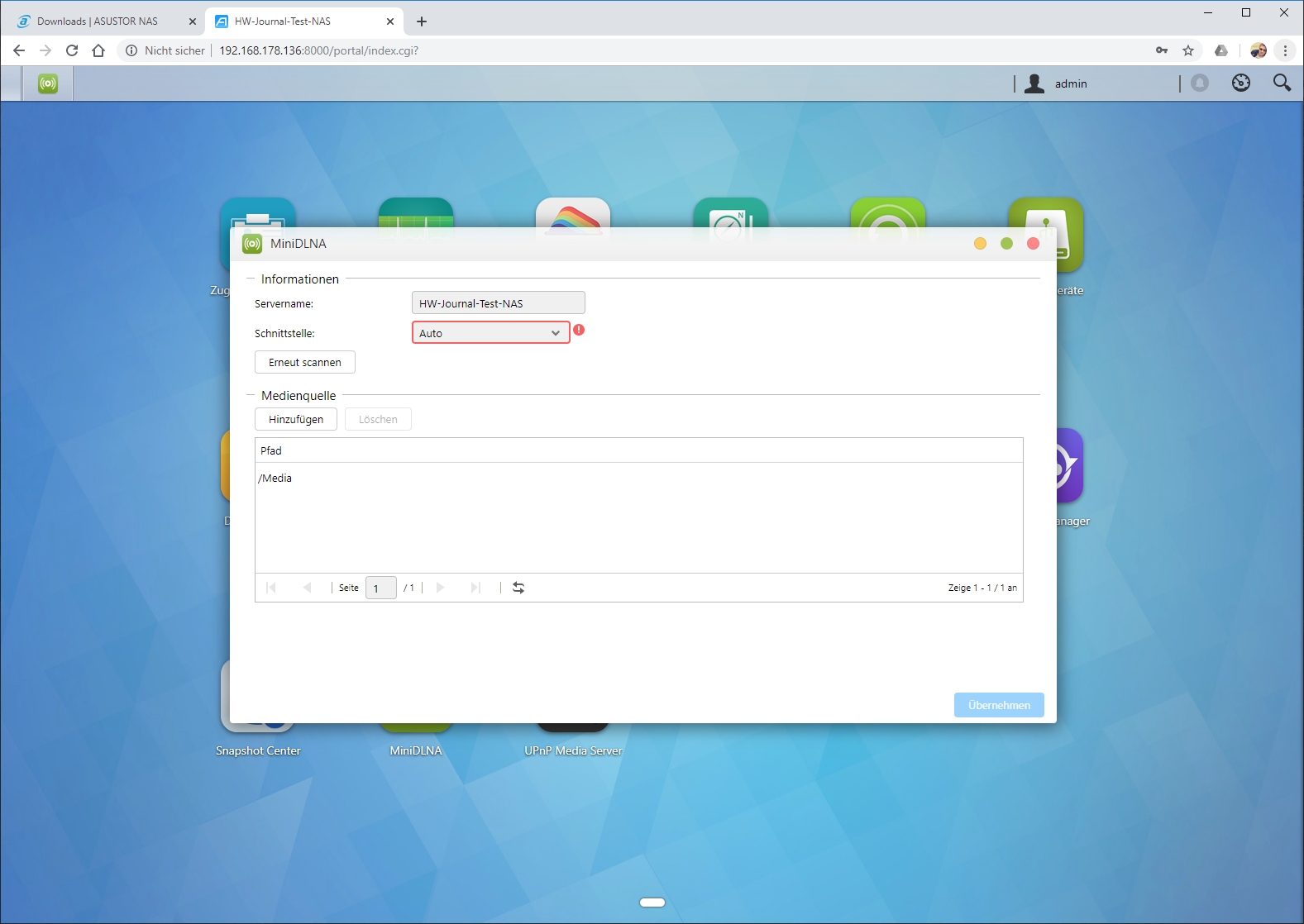
Task: Refresh the media source list
Action: pos(518,588)
